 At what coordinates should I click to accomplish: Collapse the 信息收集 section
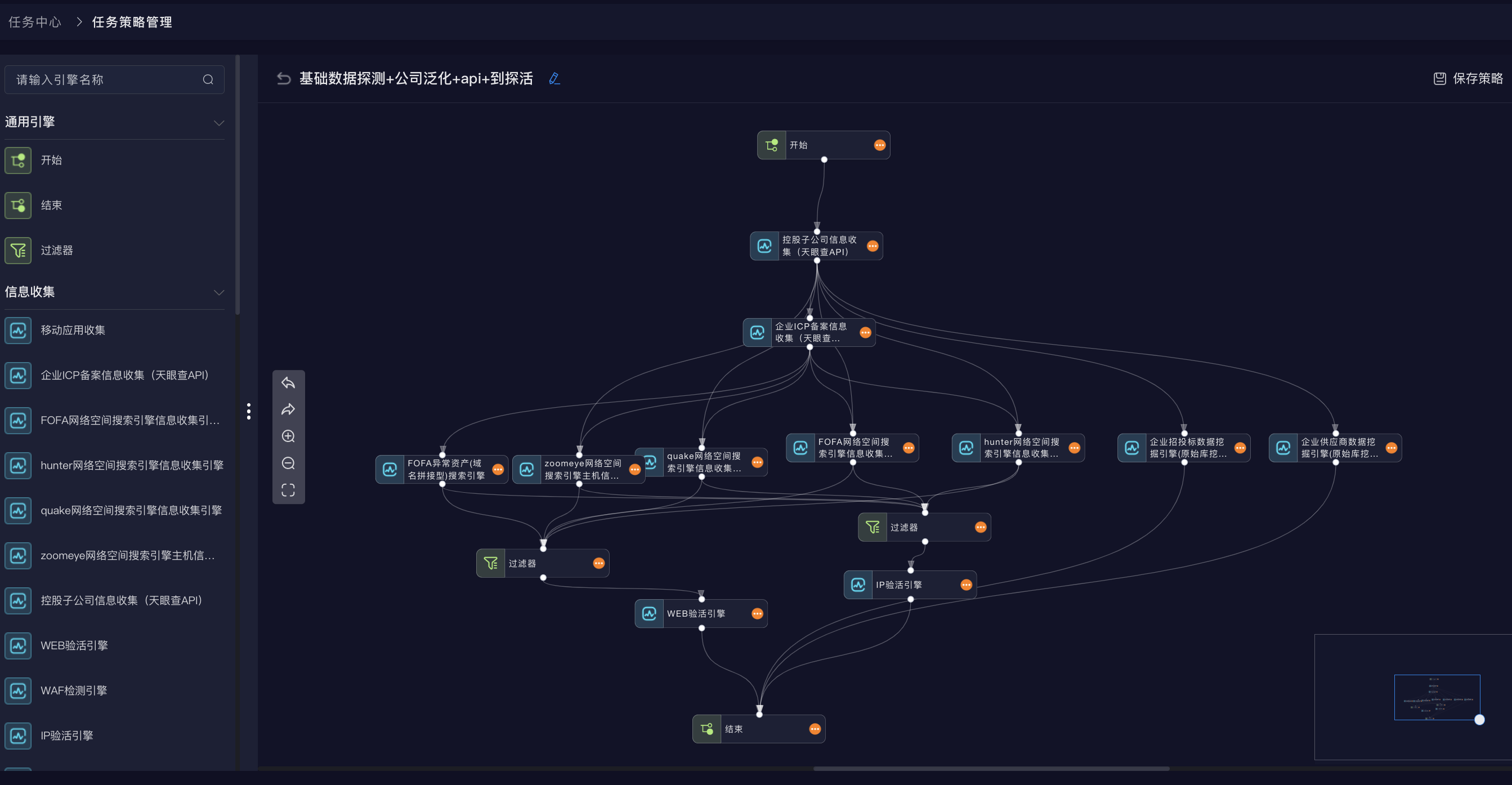point(219,292)
